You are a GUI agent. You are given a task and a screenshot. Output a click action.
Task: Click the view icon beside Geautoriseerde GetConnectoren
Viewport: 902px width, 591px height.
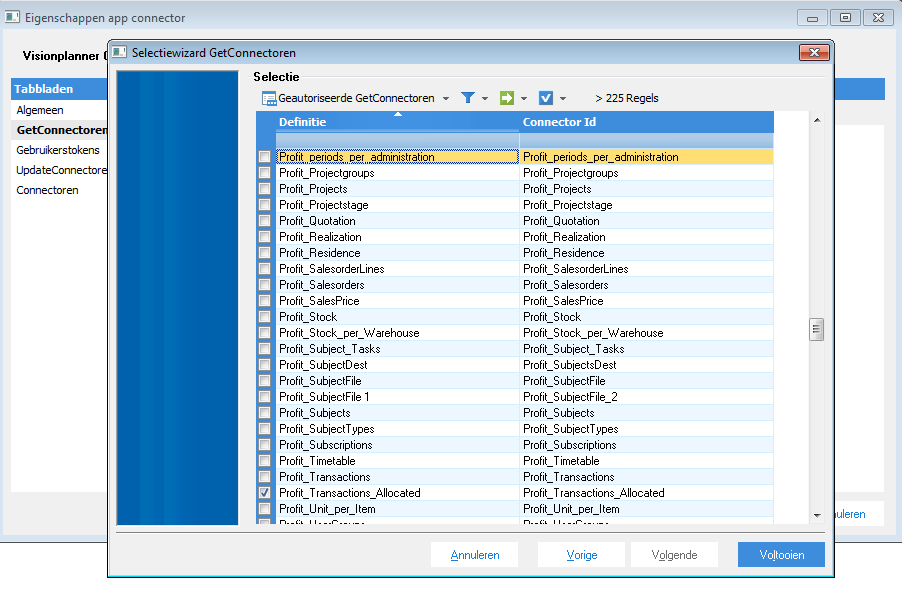269,98
